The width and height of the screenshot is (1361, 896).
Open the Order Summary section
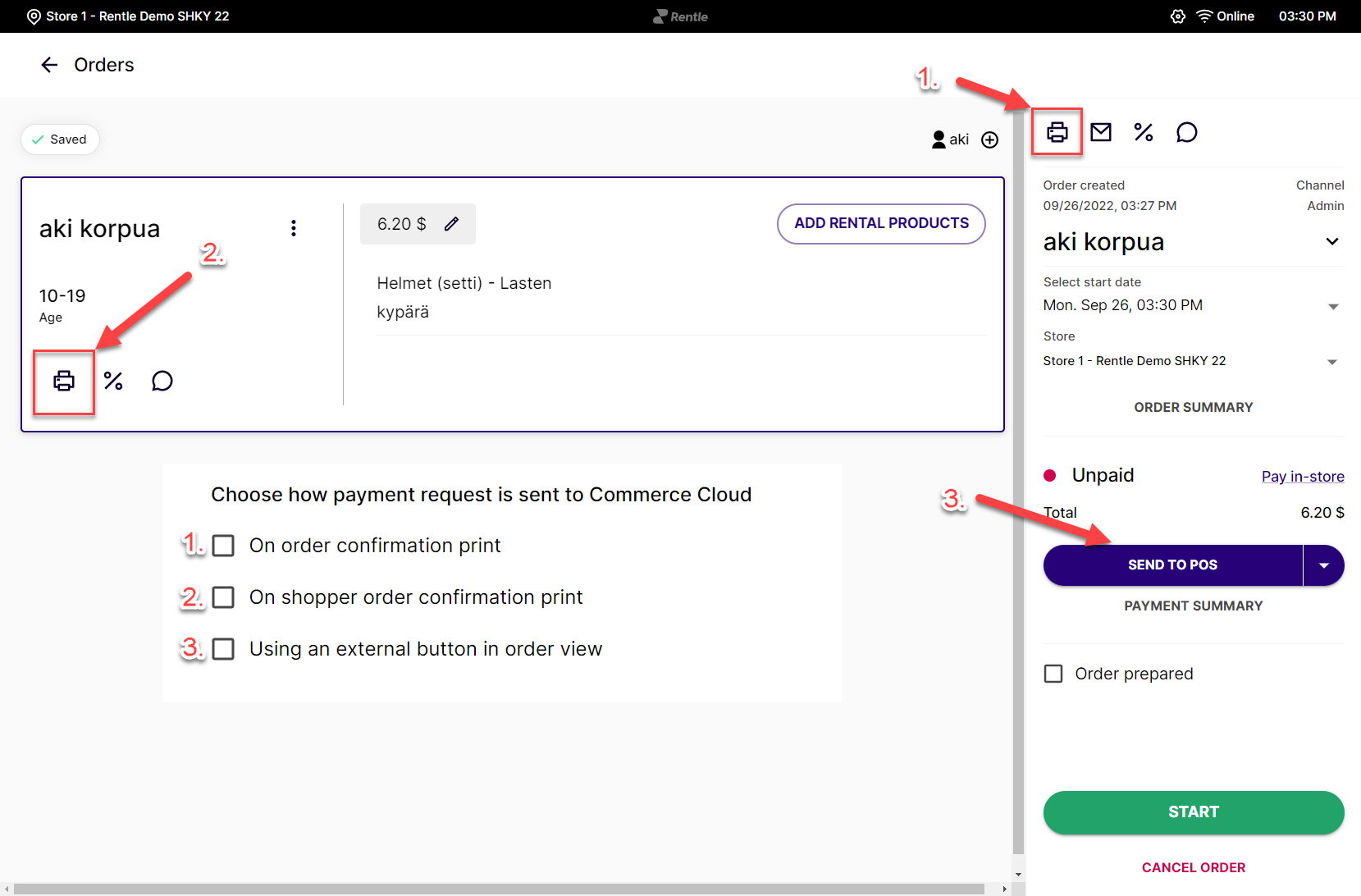pyautogui.click(x=1193, y=408)
